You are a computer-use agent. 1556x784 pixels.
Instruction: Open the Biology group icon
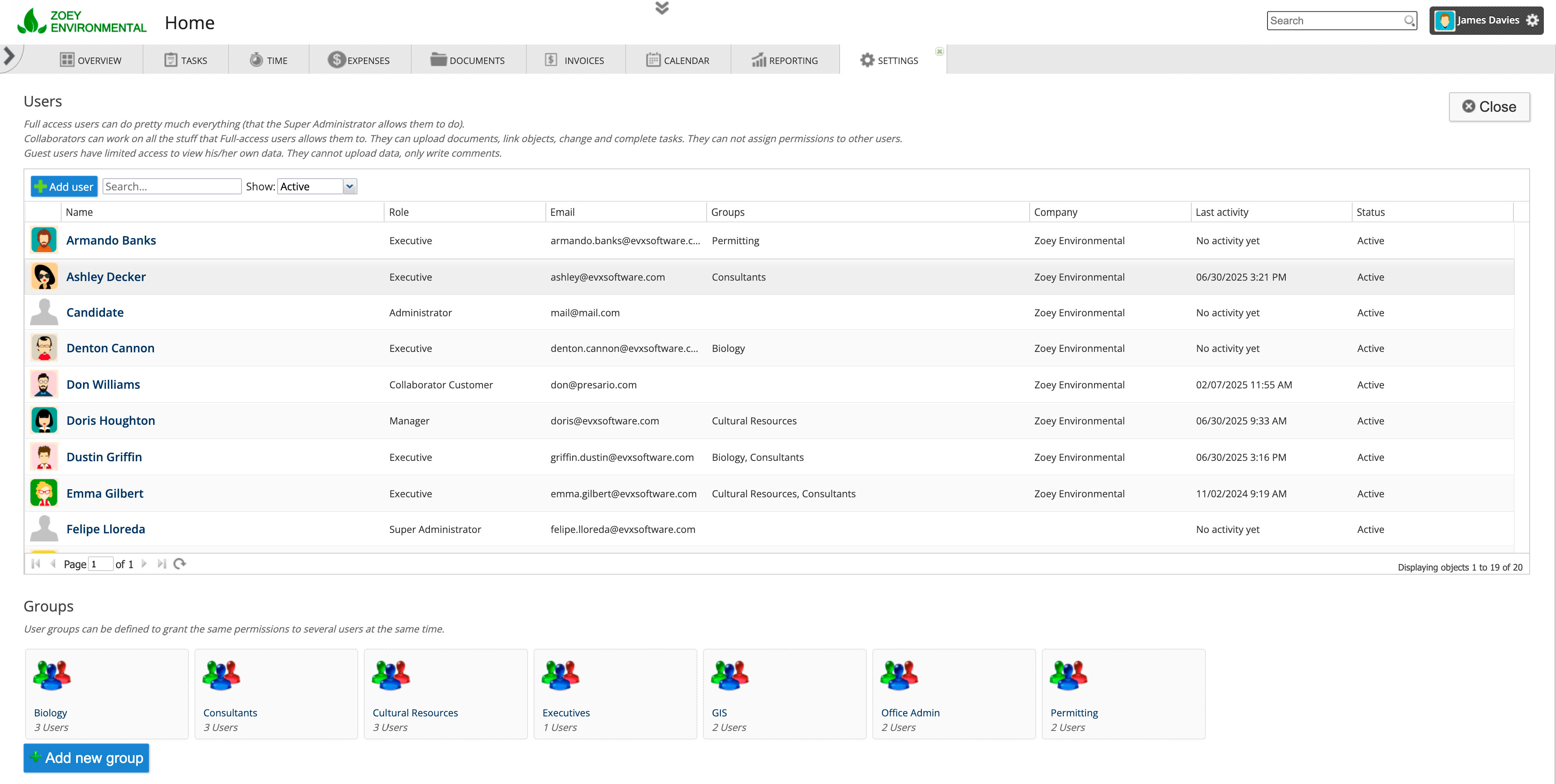(52, 675)
